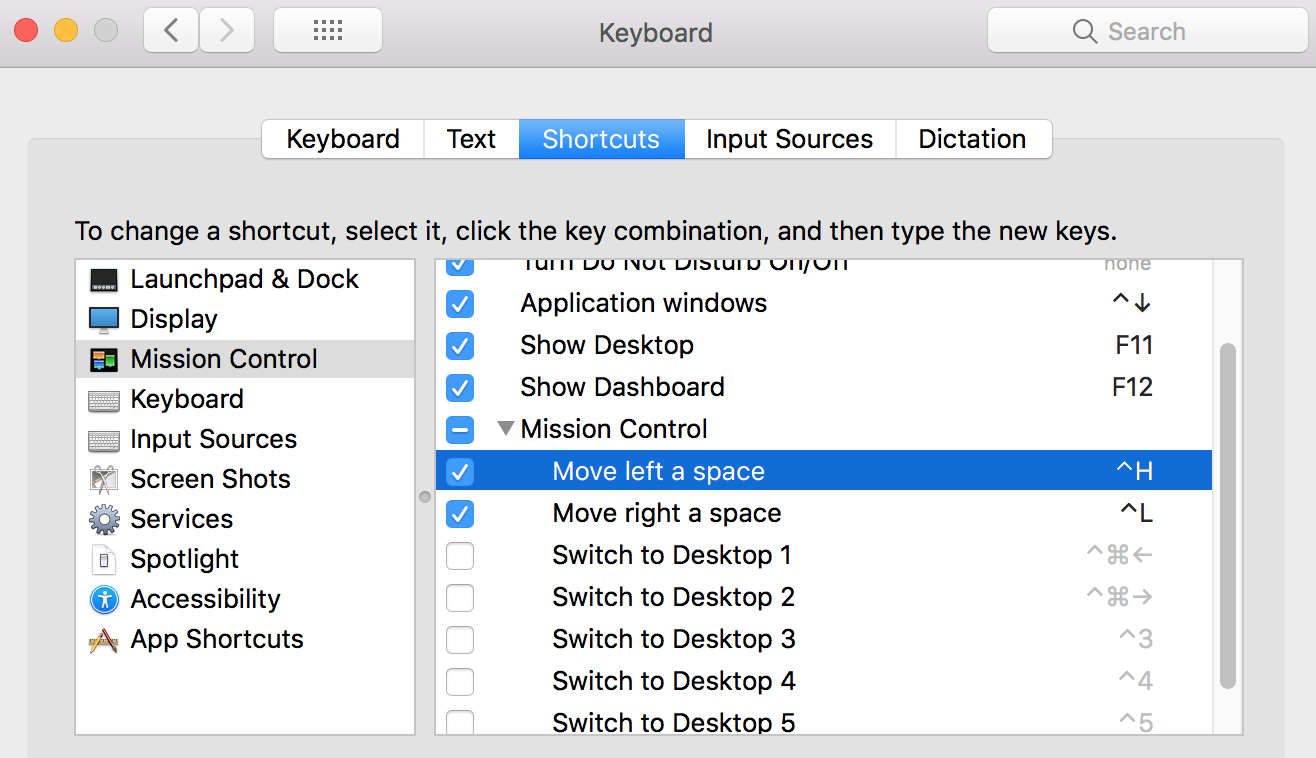
Task: Click the Accessibility icon
Action: 104,599
